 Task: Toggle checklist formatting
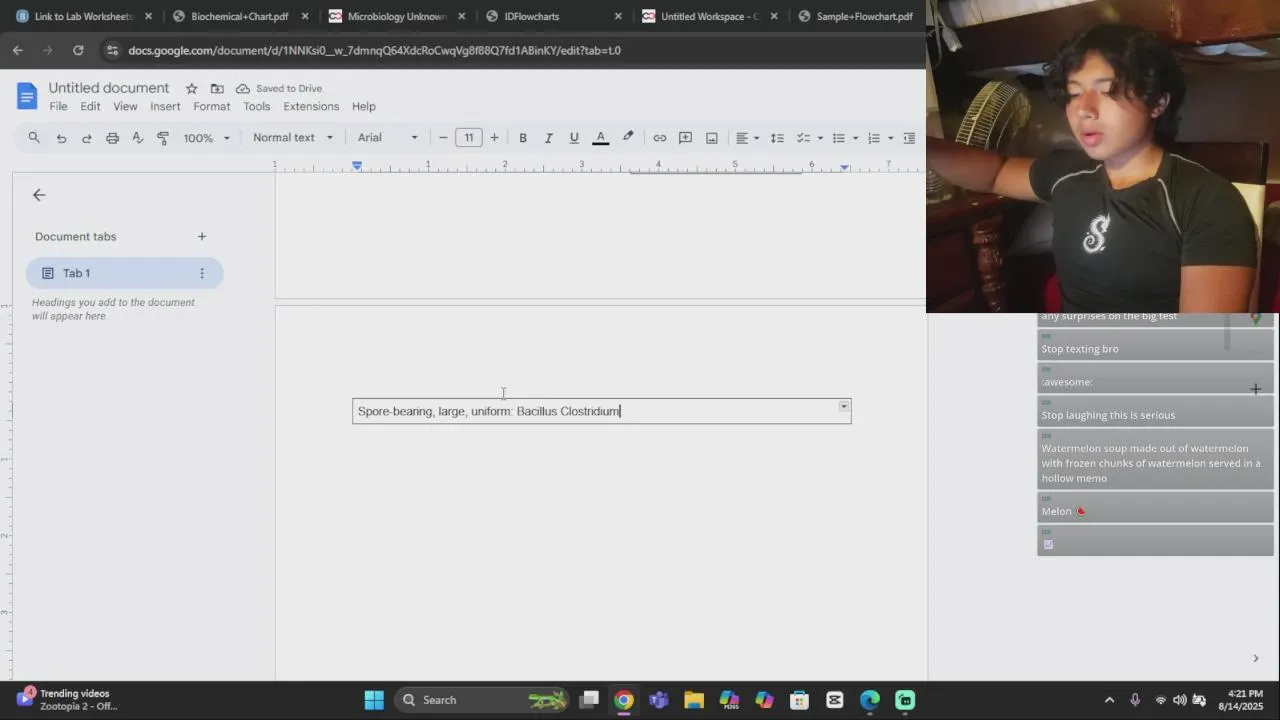point(803,138)
